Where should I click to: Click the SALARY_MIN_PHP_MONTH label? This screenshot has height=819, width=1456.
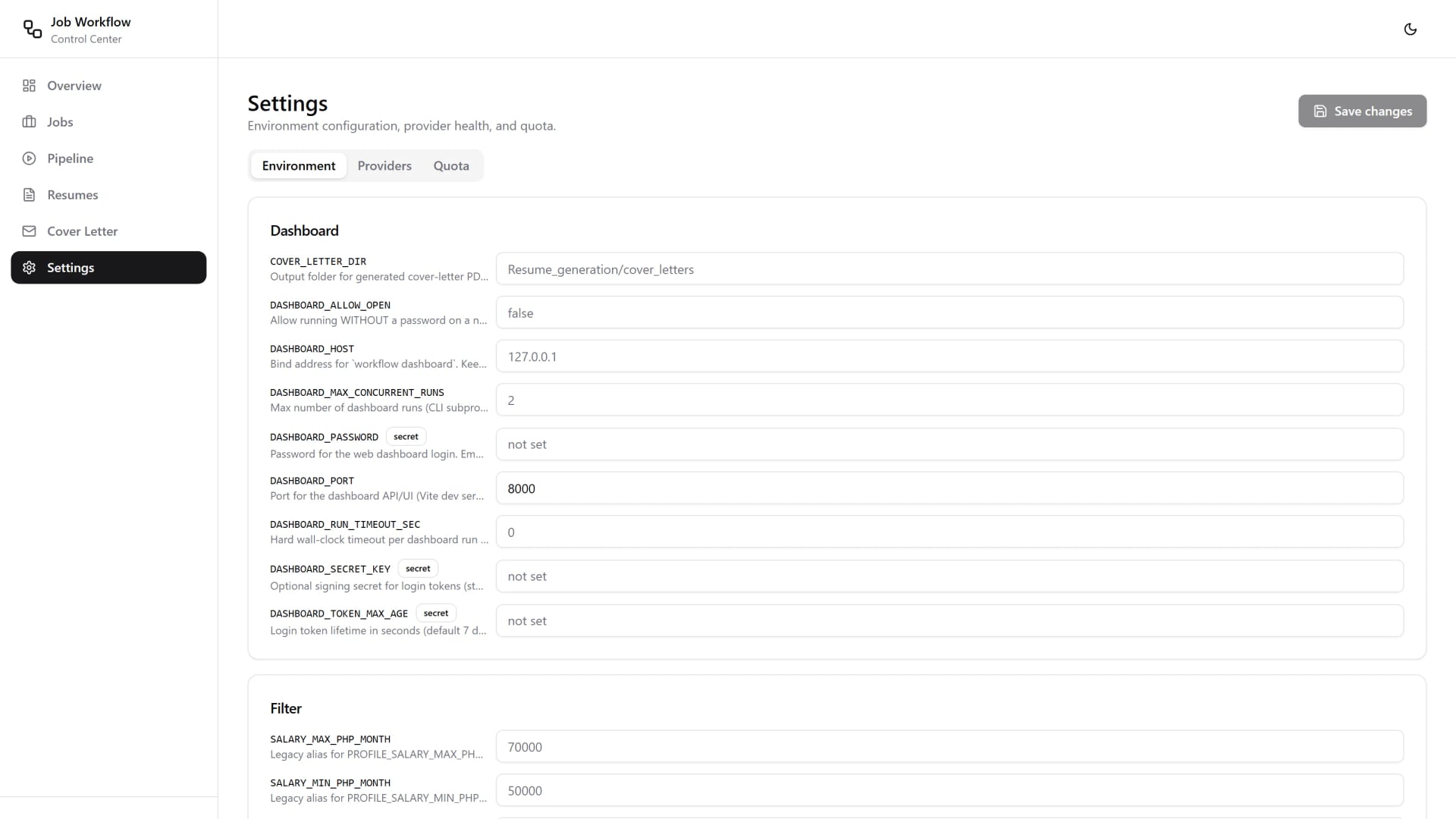coord(330,783)
